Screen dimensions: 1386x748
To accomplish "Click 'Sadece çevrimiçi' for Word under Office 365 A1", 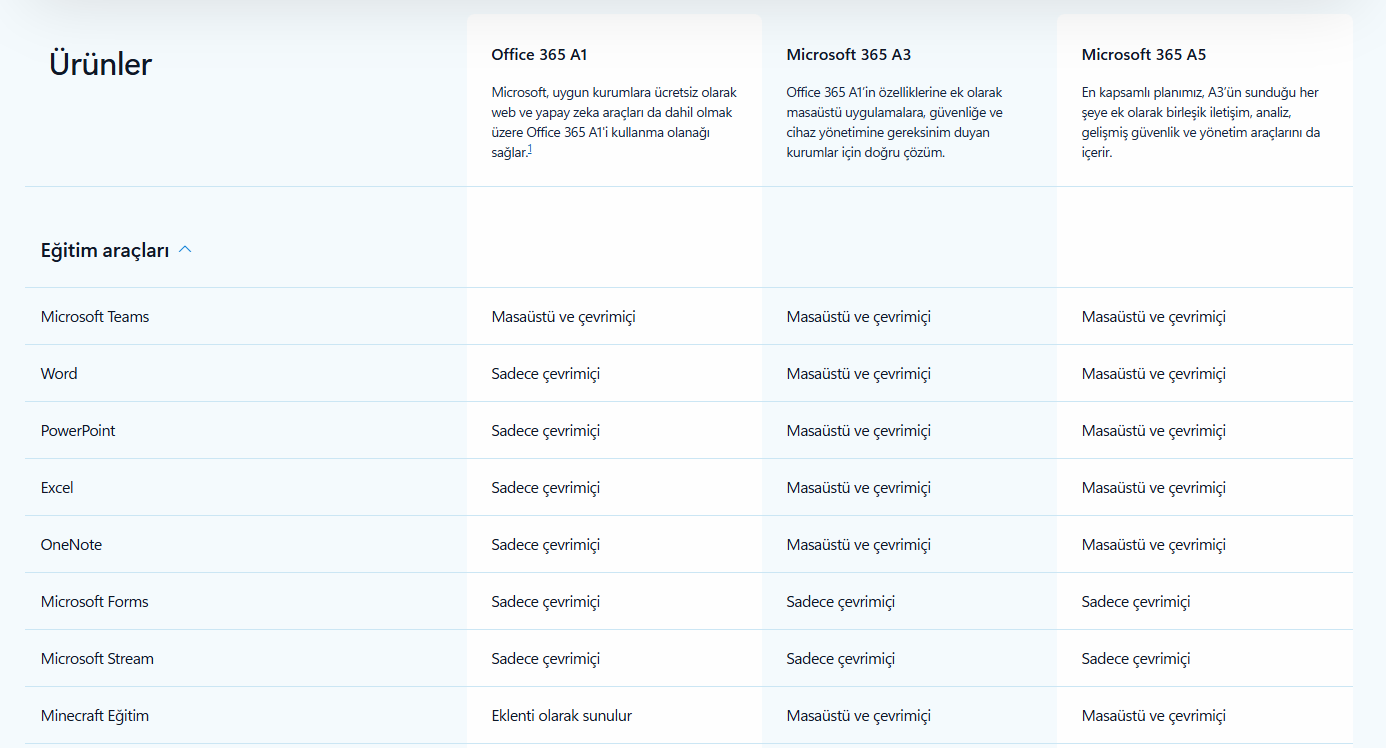I will pyautogui.click(x=546, y=374).
